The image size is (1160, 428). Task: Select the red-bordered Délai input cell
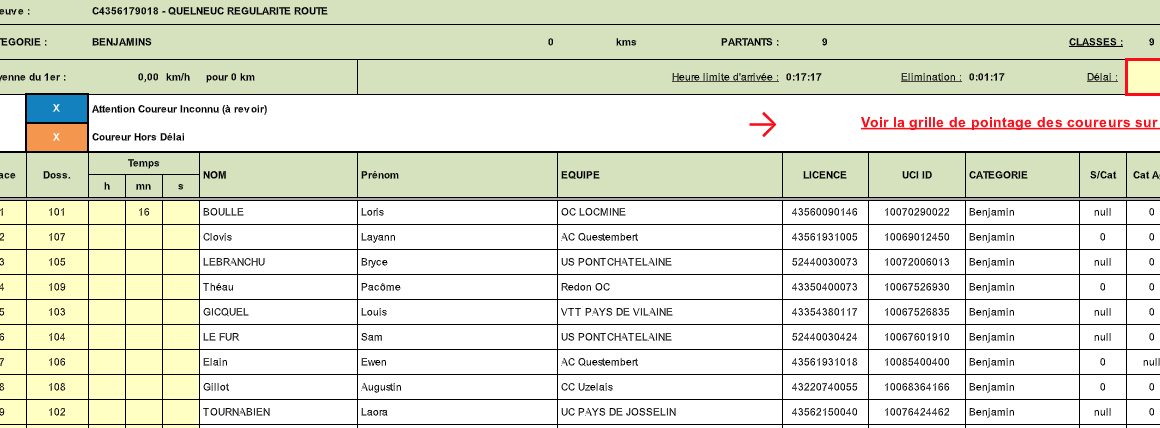point(1143,77)
